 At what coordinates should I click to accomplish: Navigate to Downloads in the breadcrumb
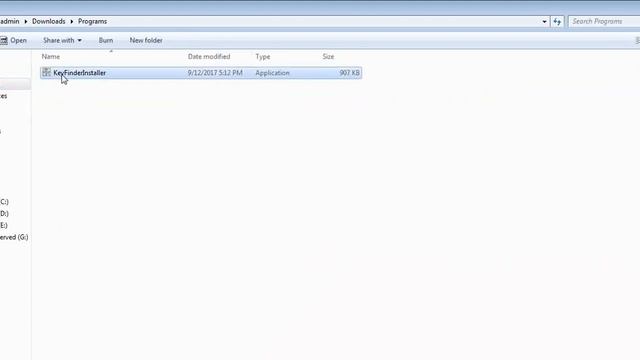[49, 21]
